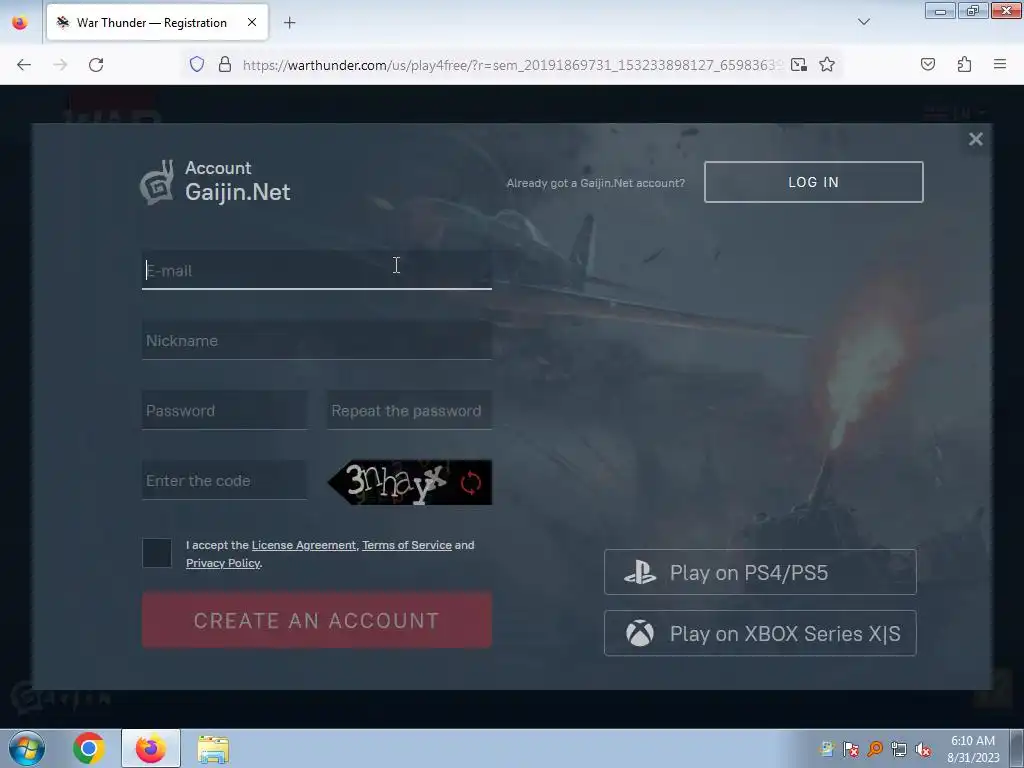The height and width of the screenshot is (768, 1024).
Task: Open picture-in-picture icon in address bar
Action: (x=799, y=65)
